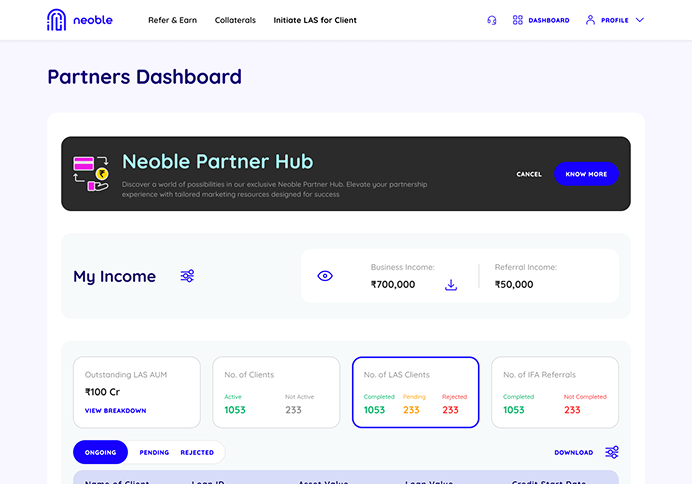
Task: Click Business Income amount ₹700,000
Action: pos(393,285)
